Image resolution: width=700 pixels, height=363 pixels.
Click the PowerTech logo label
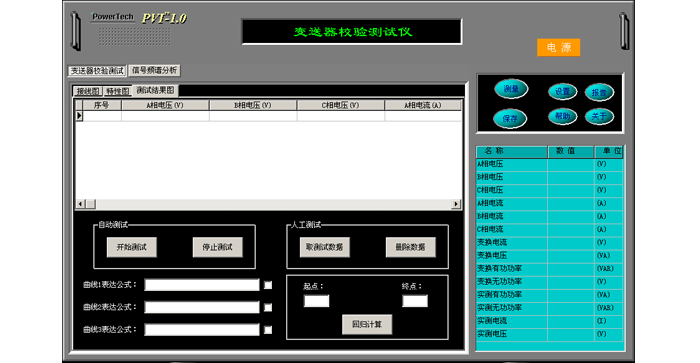112,17
